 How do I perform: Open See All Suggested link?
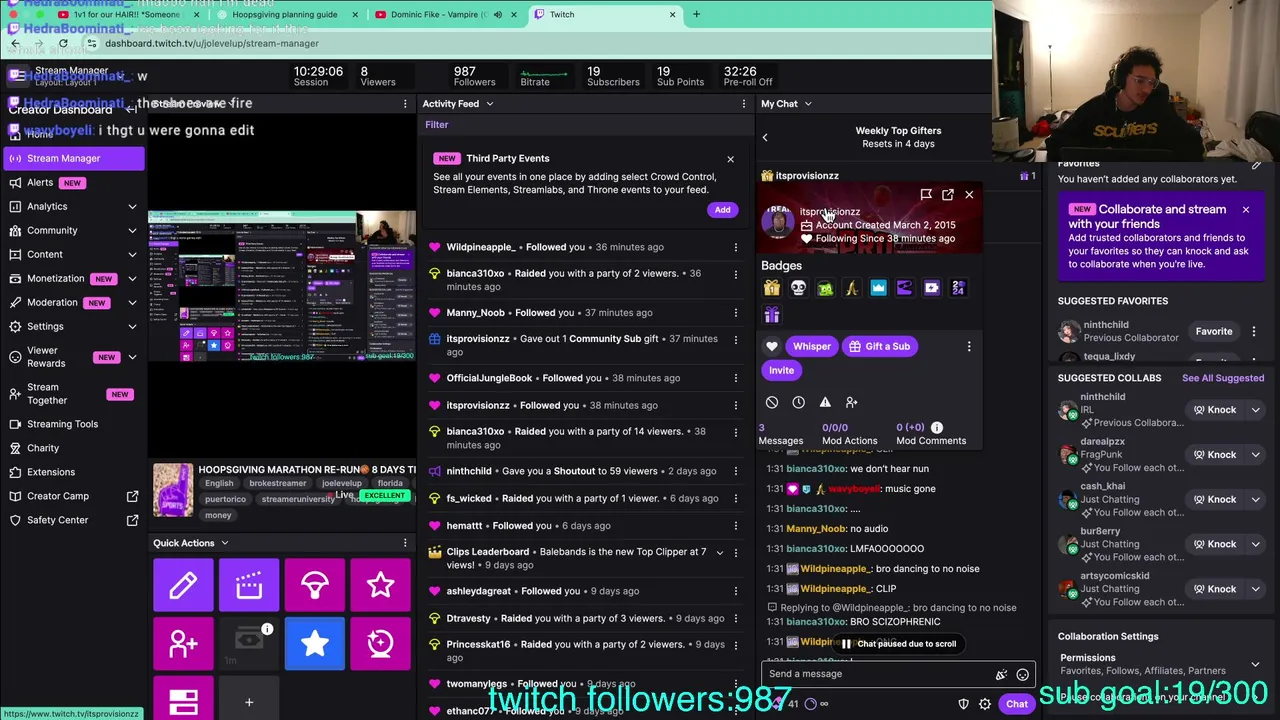[x=1223, y=378]
